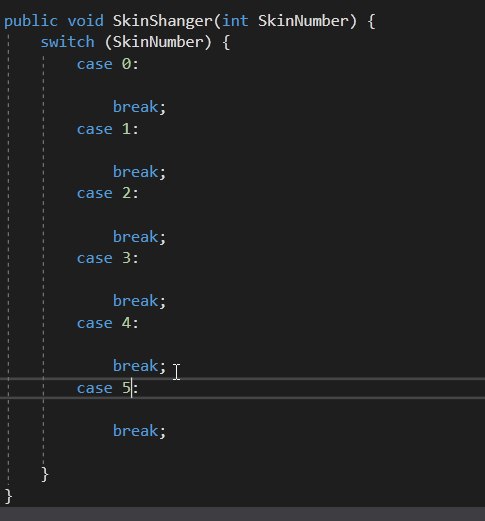Place cursor on 'case 3:' line
The height and width of the screenshot is (521, 485).
point(108,258)
